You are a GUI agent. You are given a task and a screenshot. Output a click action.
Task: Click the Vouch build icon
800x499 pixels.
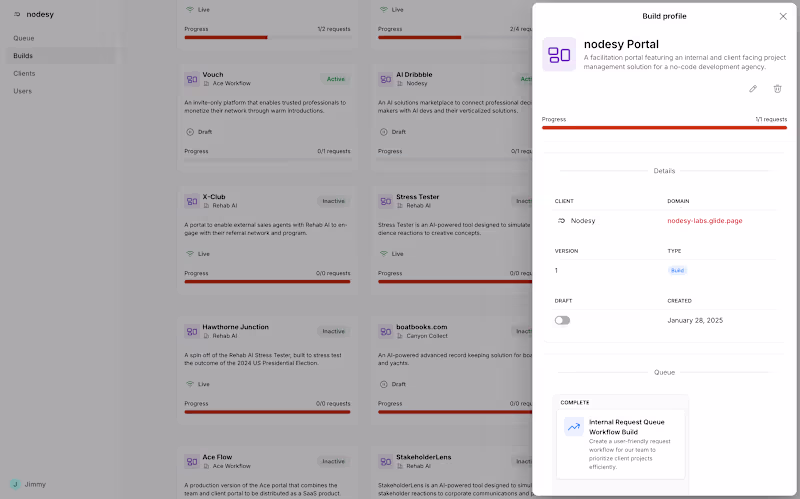[x=192, y=79]
